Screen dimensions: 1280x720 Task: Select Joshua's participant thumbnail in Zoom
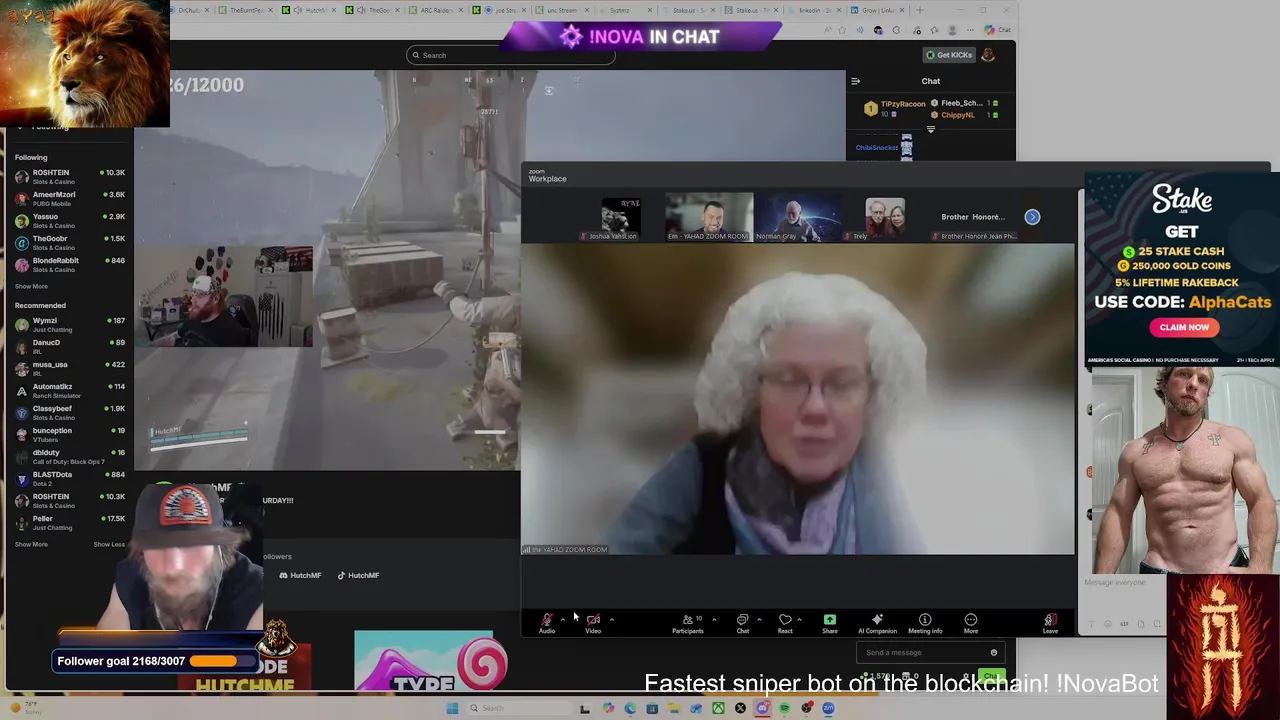pyautogui.click(x=621, y=218)
